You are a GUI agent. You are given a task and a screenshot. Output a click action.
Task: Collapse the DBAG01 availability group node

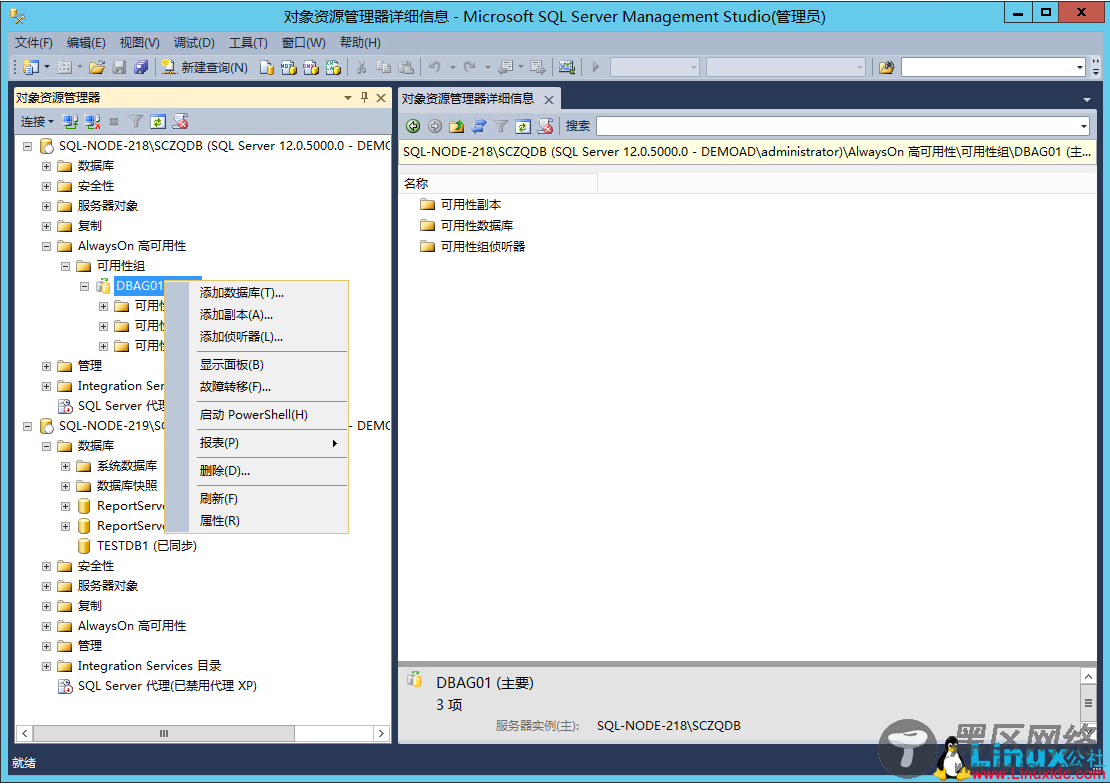(x=84, y=286)
